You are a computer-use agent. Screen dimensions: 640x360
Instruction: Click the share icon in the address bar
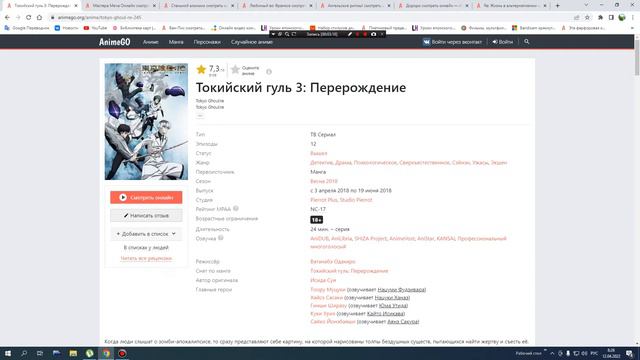[576, 18]
